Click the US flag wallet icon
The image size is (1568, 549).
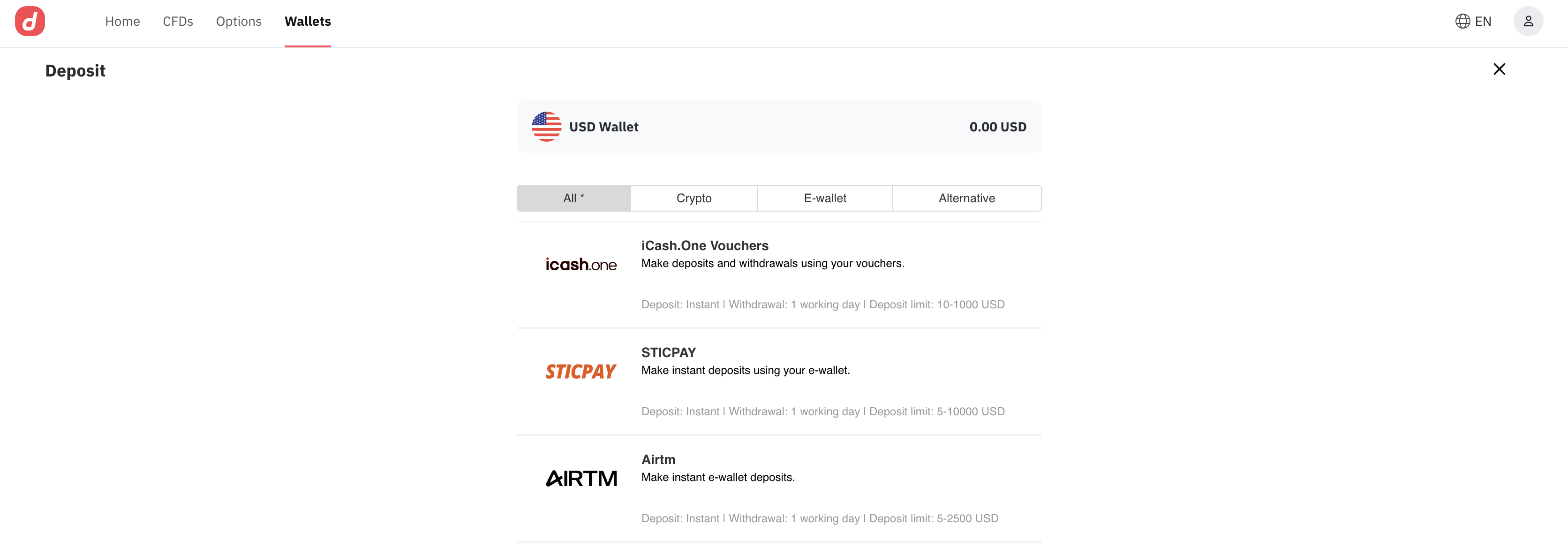click(546, 127)
